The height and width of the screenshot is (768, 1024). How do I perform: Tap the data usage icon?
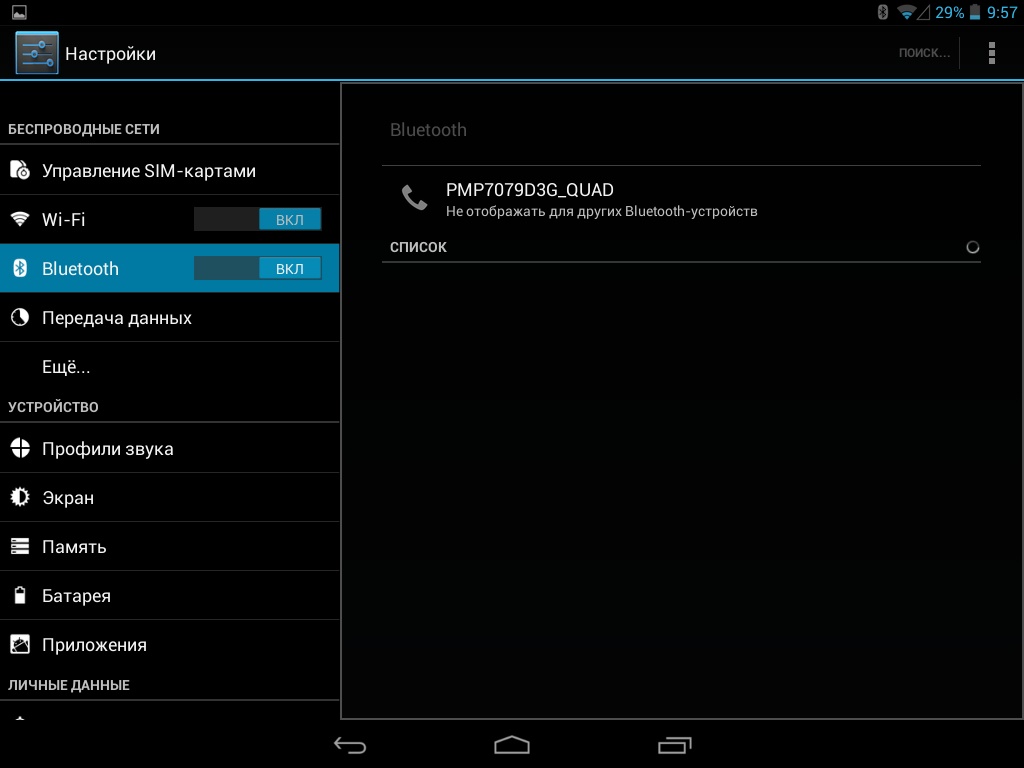click(x=20, y=318)
